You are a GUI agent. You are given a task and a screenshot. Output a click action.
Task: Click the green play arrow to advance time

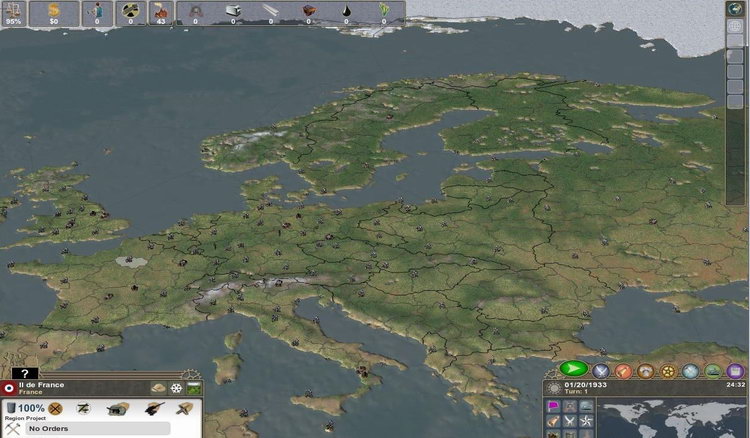[x=574, y=369]
